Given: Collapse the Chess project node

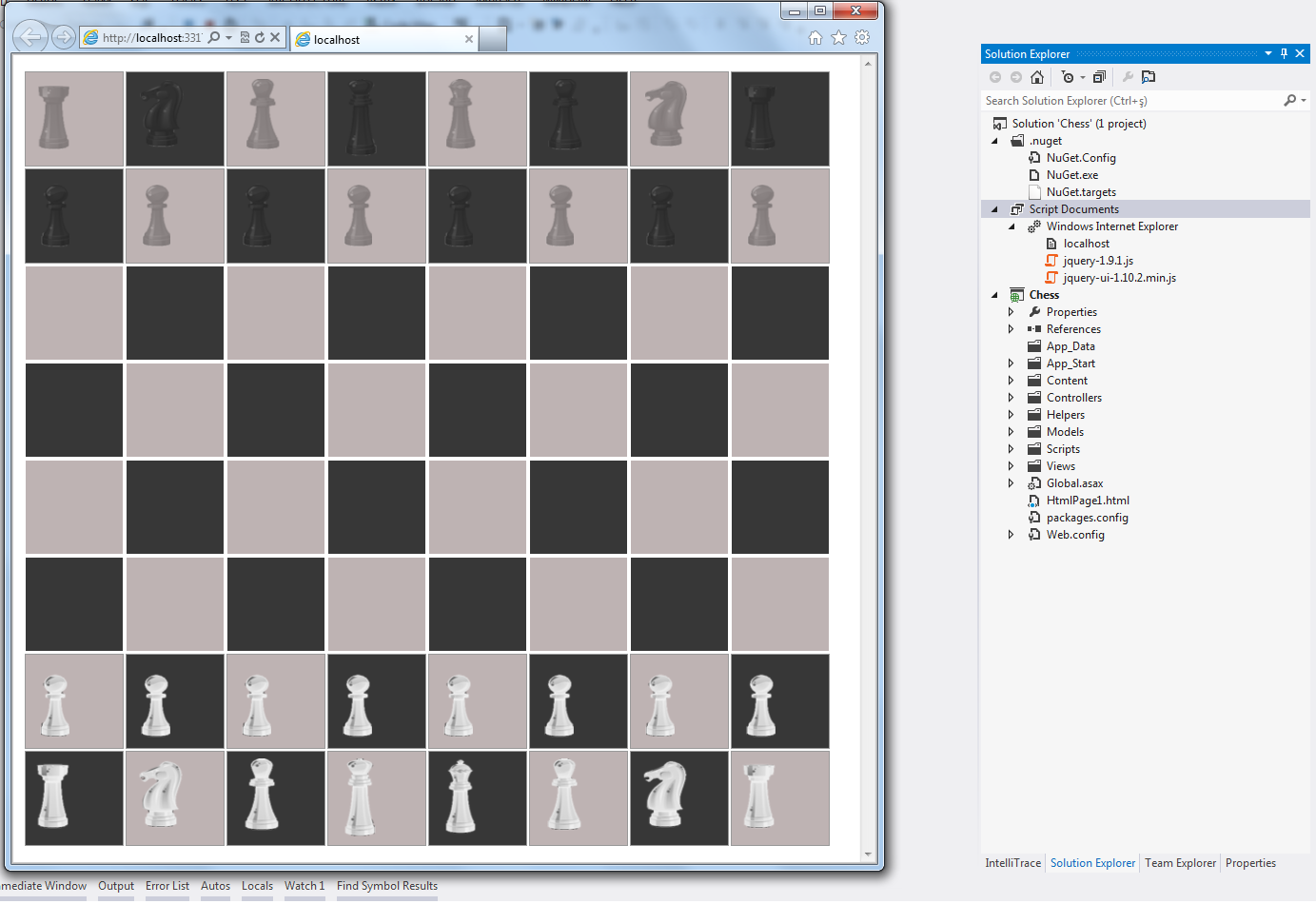Looking at the screenshot, I should tap(994, 295).
